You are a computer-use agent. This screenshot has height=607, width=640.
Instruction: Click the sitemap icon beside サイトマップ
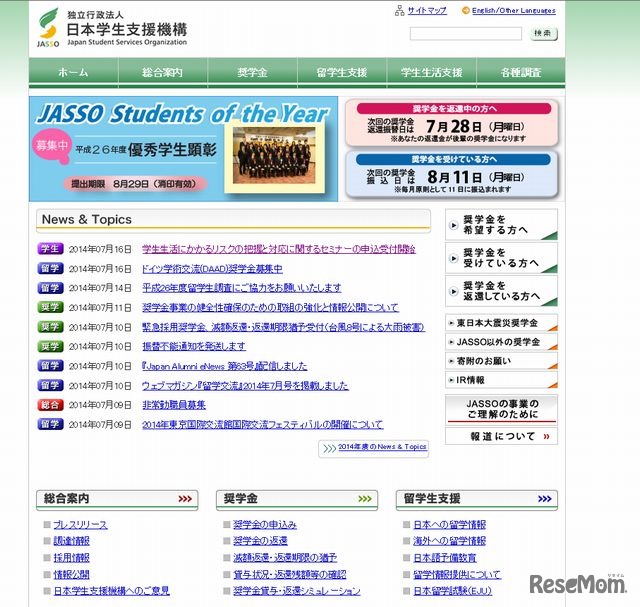[399, 11]
